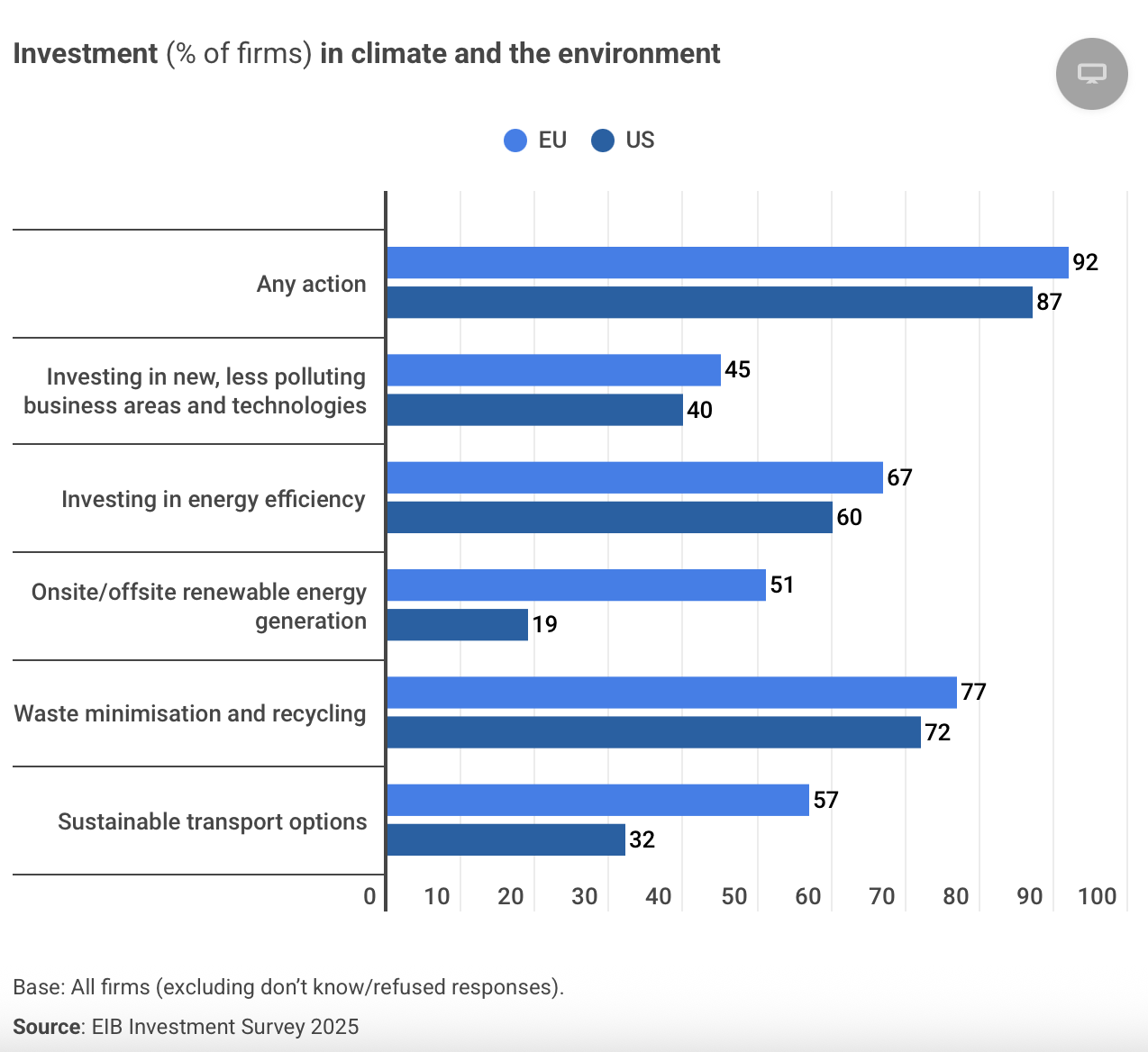Click the 'Any action' category label
The height and width of the screenshot is (1052, 1148).
[311, 284]
